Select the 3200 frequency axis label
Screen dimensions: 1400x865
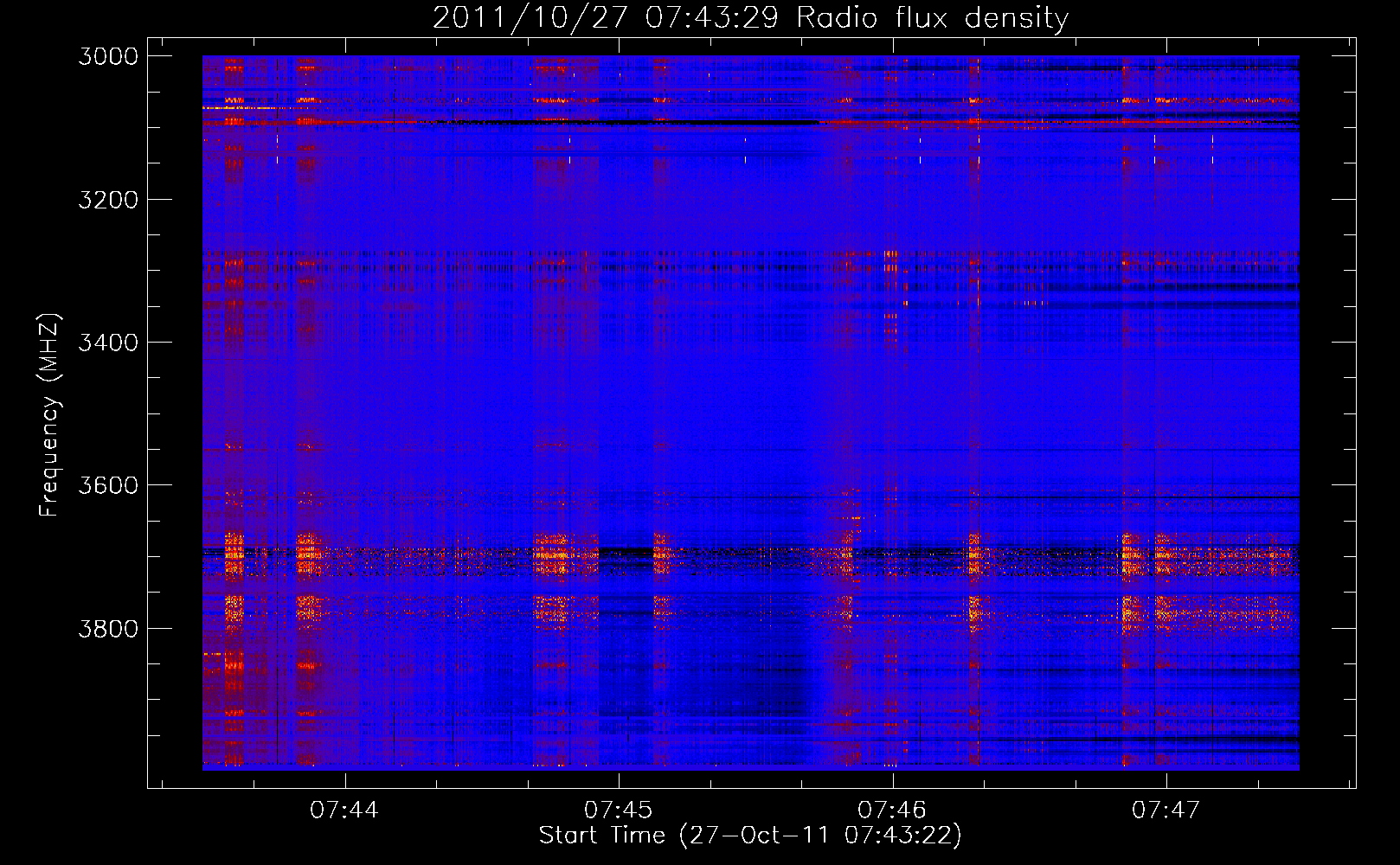[108, 200]
